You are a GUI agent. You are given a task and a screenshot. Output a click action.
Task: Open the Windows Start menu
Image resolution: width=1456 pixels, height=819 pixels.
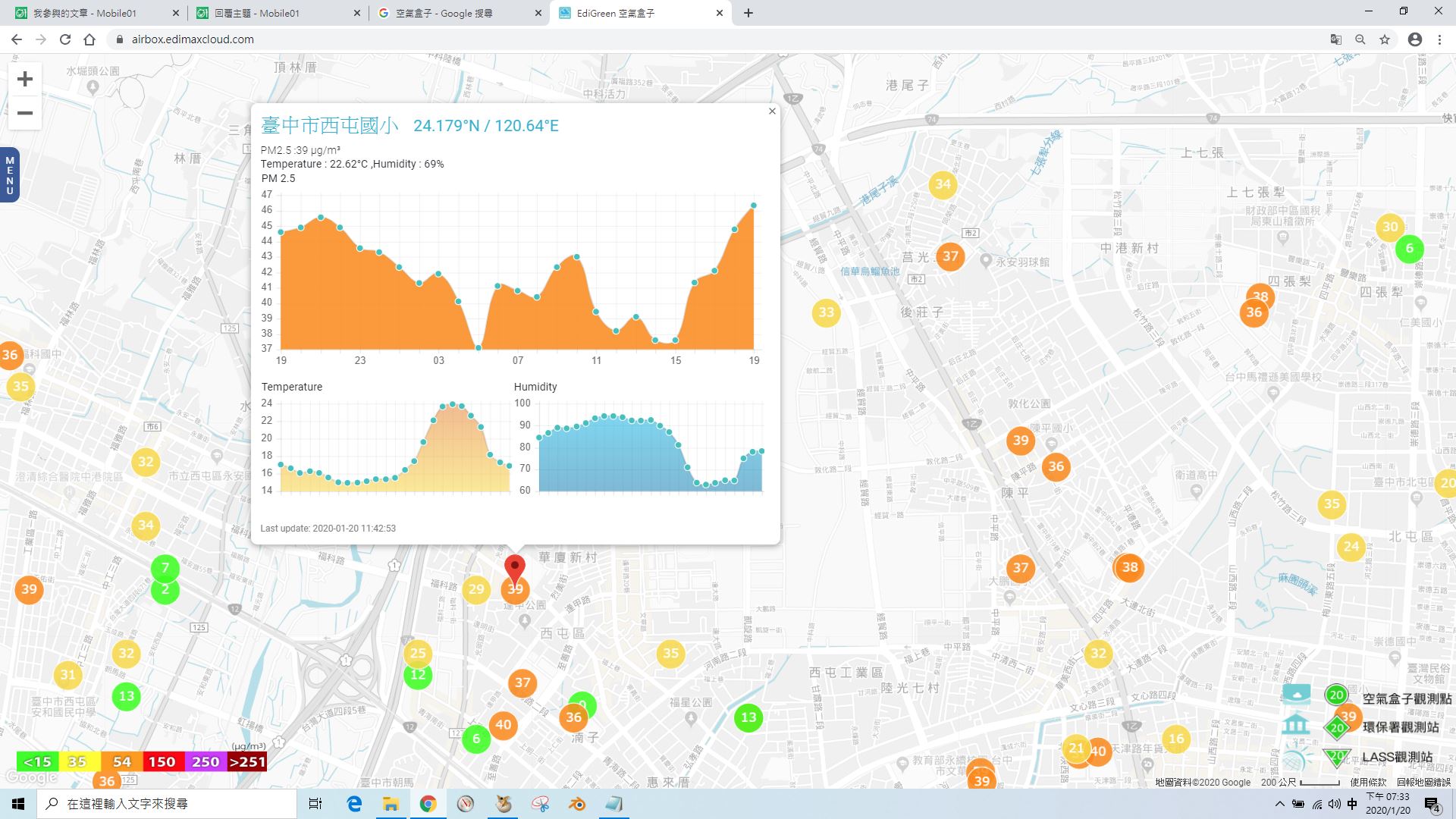[18, 804]
